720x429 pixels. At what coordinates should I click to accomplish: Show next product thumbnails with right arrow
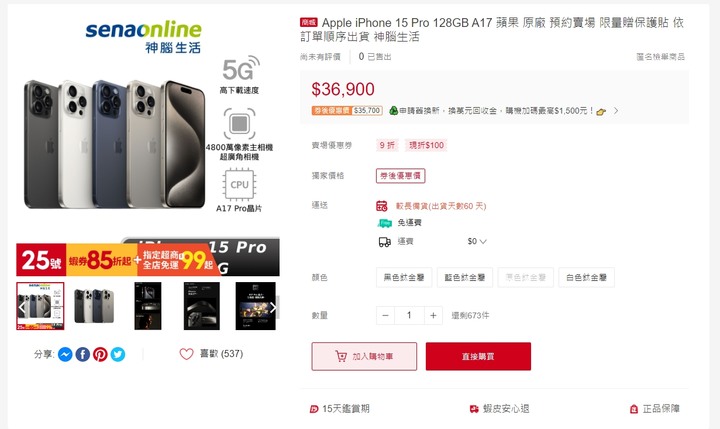coord(273,307)
